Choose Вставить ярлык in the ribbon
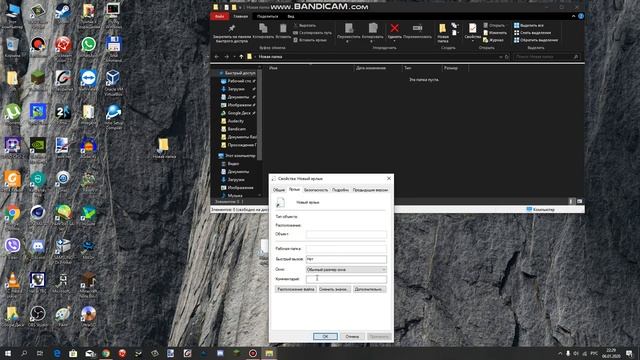Image resolution: width=640 pixels, height=360 pixels. [310, 40]
